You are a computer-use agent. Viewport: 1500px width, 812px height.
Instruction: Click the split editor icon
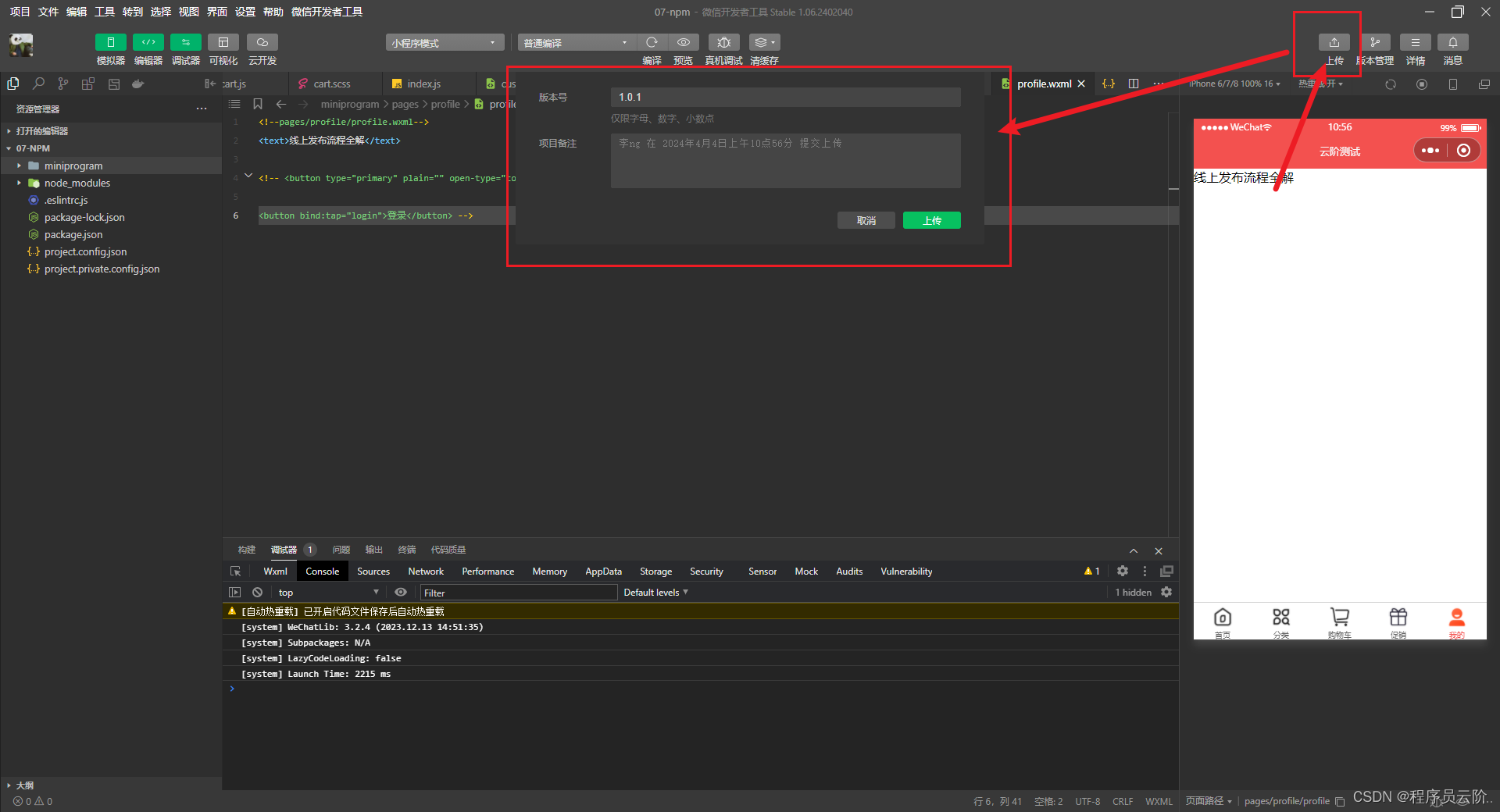pos(1134,84)
